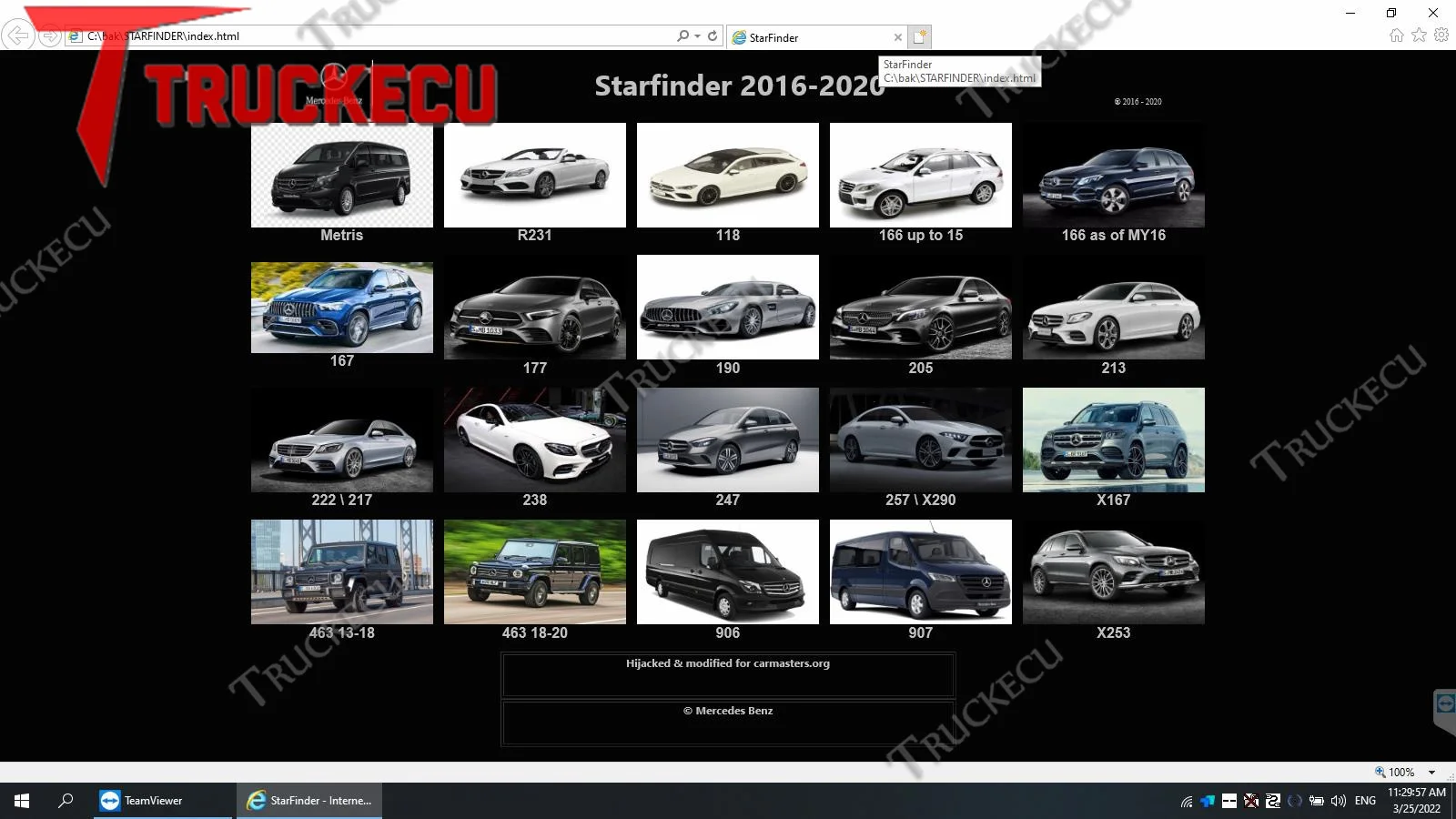
Task: Open the Windows Start menu
Action: tap(22, 801)
